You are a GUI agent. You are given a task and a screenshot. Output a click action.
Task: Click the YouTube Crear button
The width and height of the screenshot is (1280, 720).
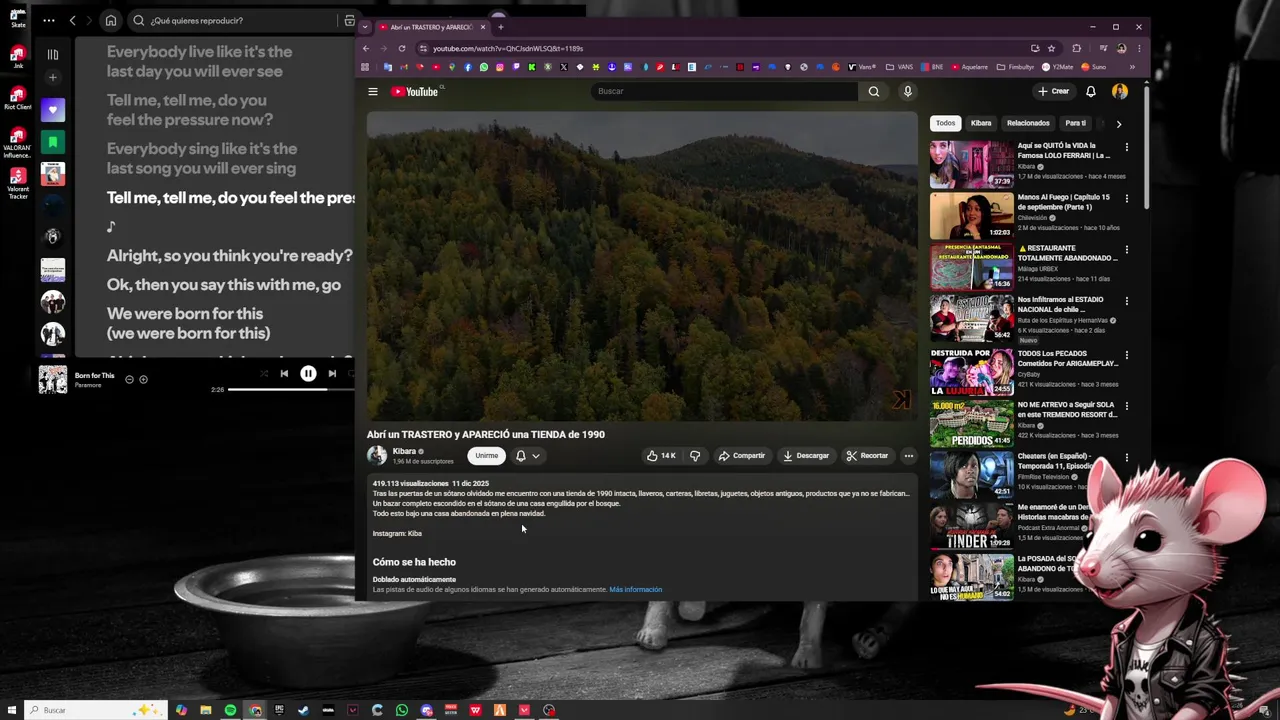click(x=1053, y=91)
